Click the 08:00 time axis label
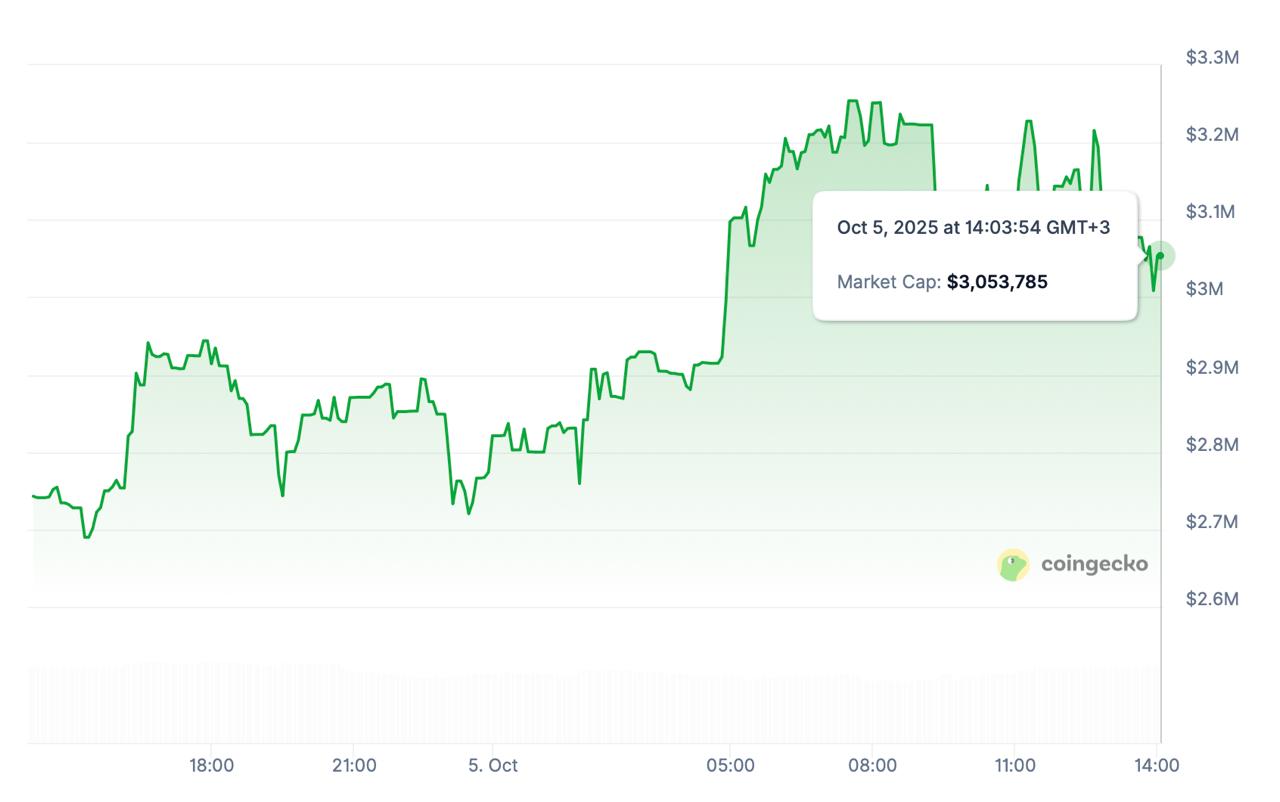The width and height of the screenshot is (1280, 802). [x=872, y=766]
